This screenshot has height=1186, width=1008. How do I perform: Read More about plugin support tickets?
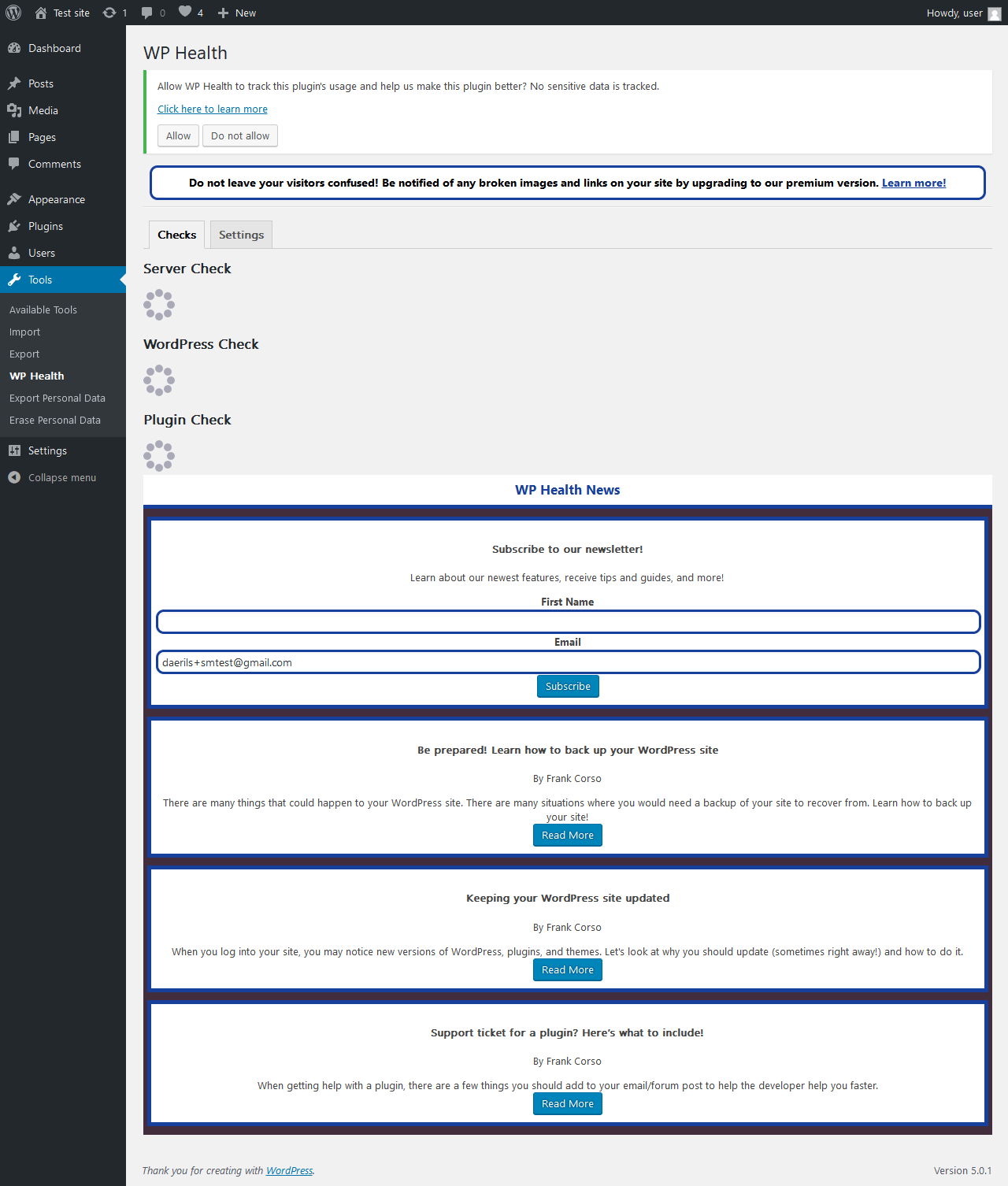(568, 1103)
